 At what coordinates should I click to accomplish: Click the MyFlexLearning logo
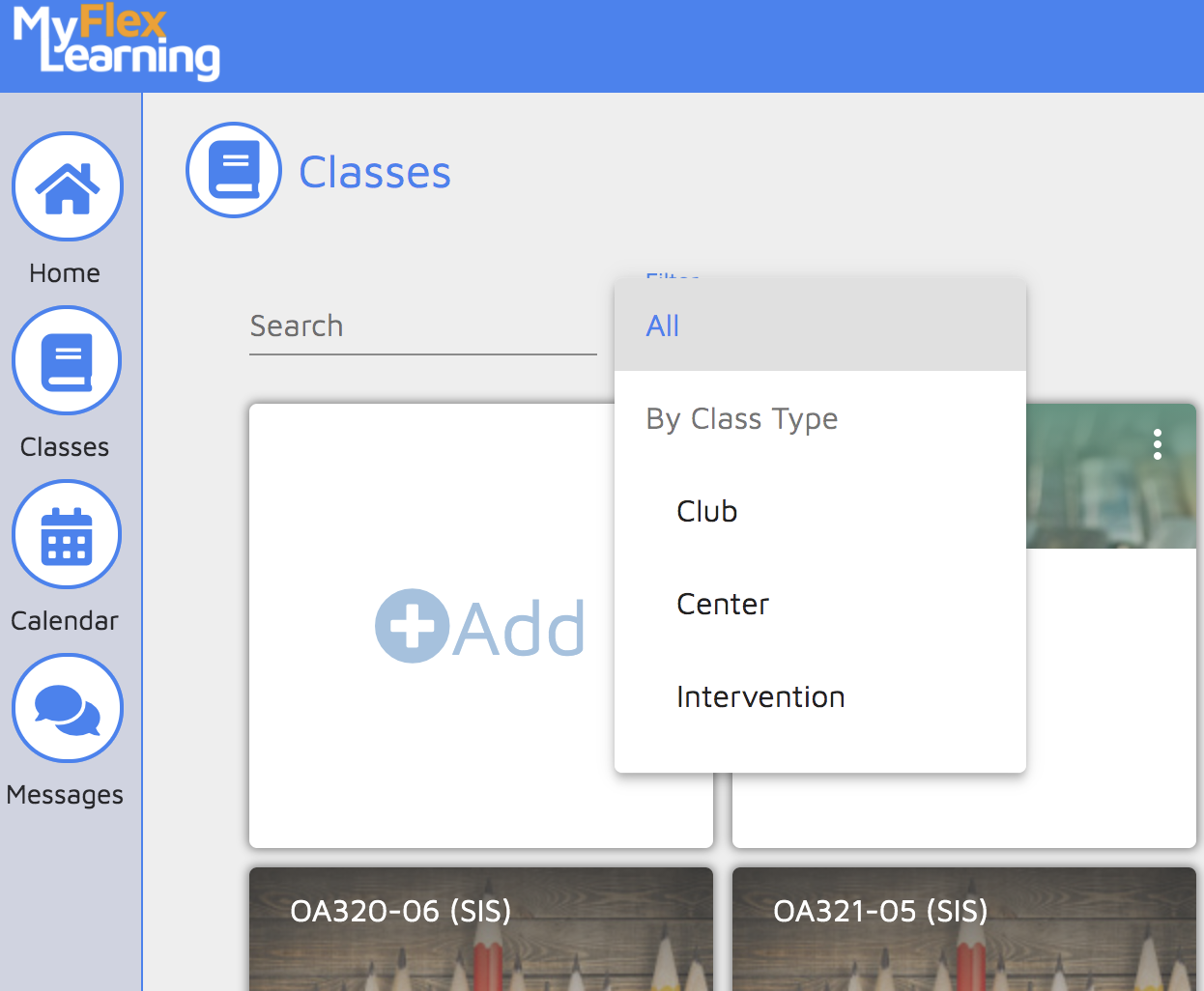point(116,42)
